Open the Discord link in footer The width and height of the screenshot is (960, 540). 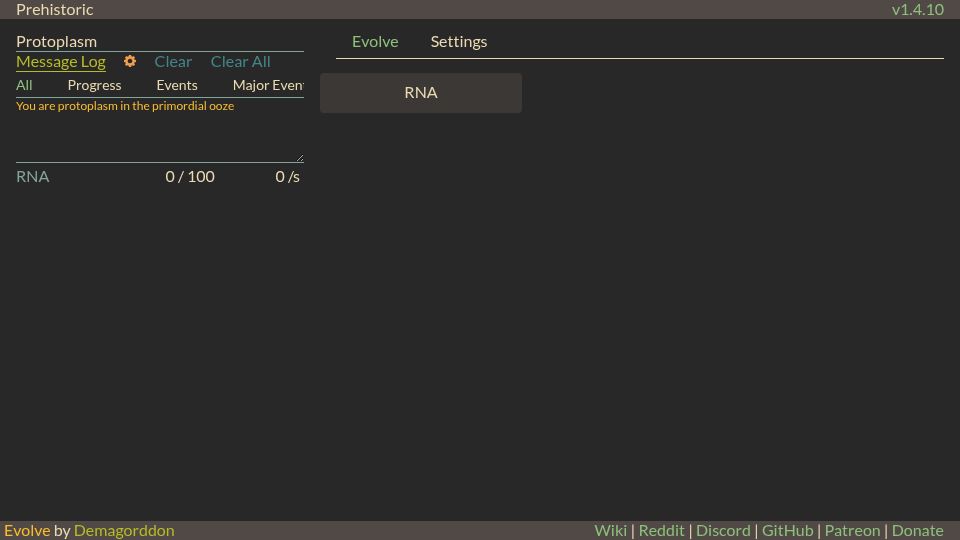[x=723, y=530]
